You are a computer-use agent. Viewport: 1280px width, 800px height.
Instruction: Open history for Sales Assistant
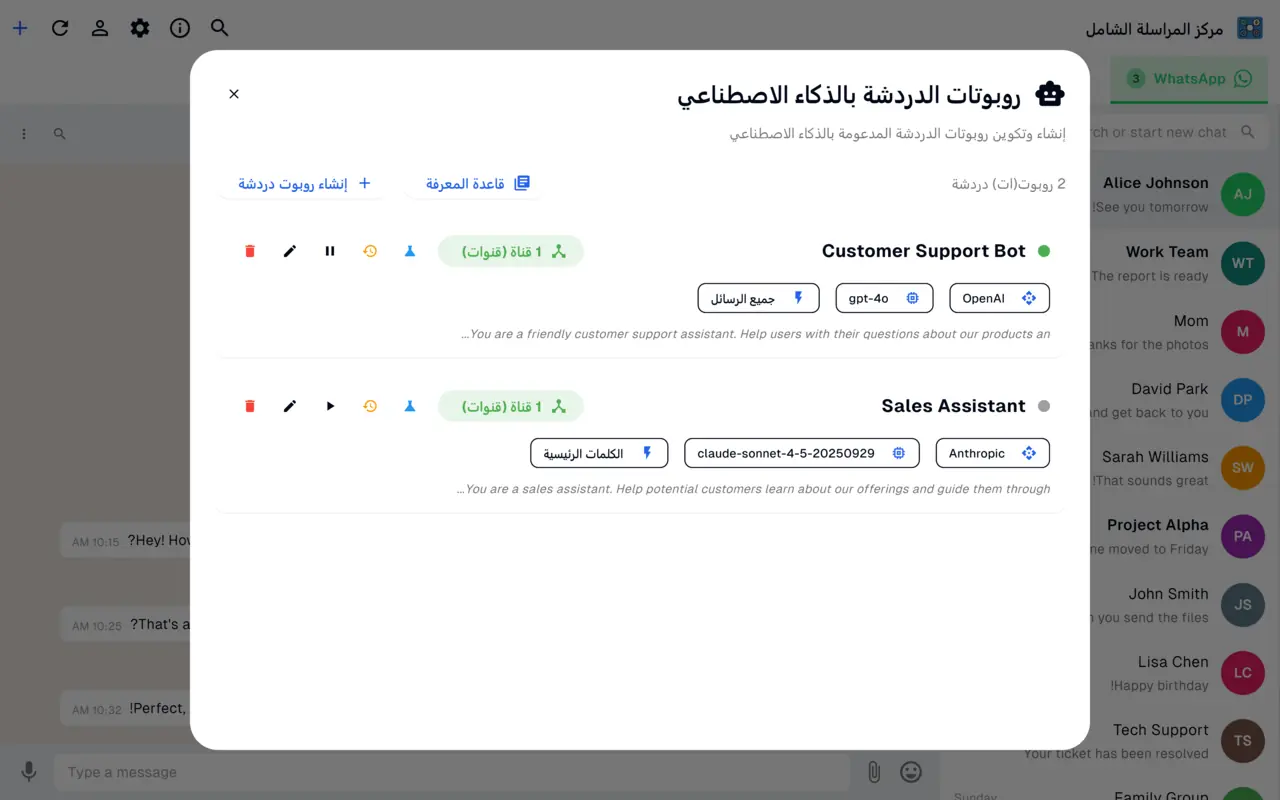[x=370, y=406]
